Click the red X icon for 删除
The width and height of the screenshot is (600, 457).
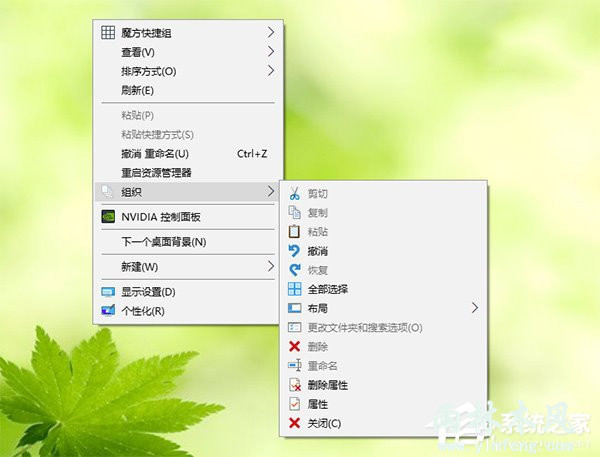[294, 346]
